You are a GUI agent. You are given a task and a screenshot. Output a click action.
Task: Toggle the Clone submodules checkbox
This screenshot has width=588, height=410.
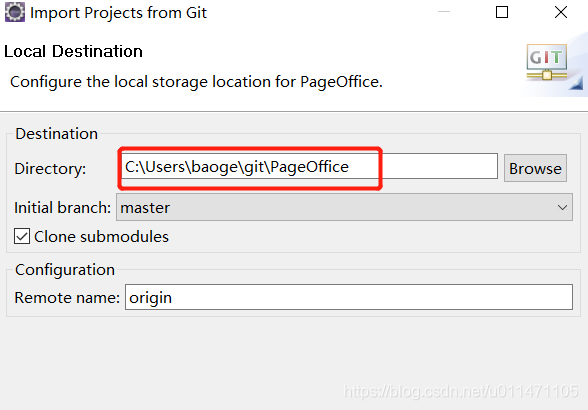pos(22,237)
